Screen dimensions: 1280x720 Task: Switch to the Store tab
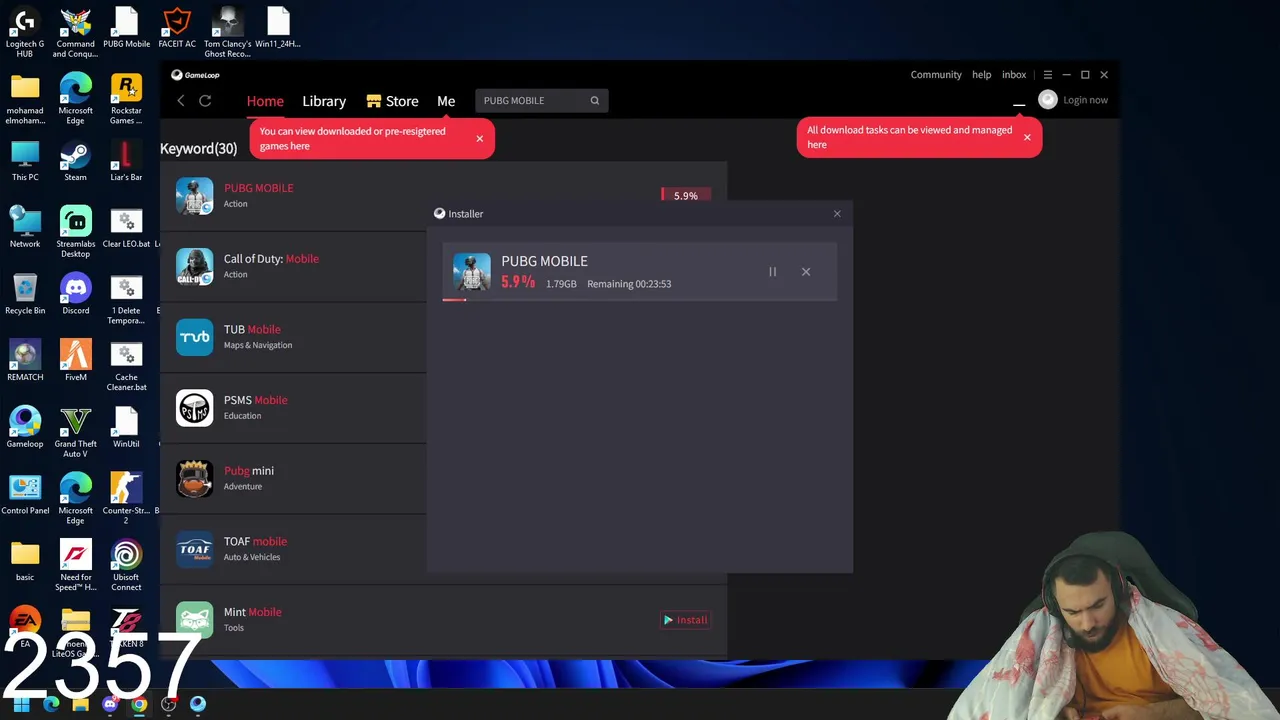click(x=392, y=101)
